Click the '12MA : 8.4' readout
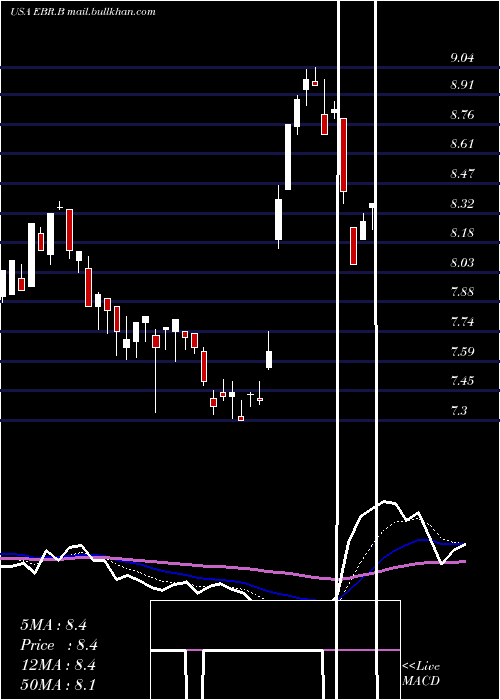 (x=58, y=665)
